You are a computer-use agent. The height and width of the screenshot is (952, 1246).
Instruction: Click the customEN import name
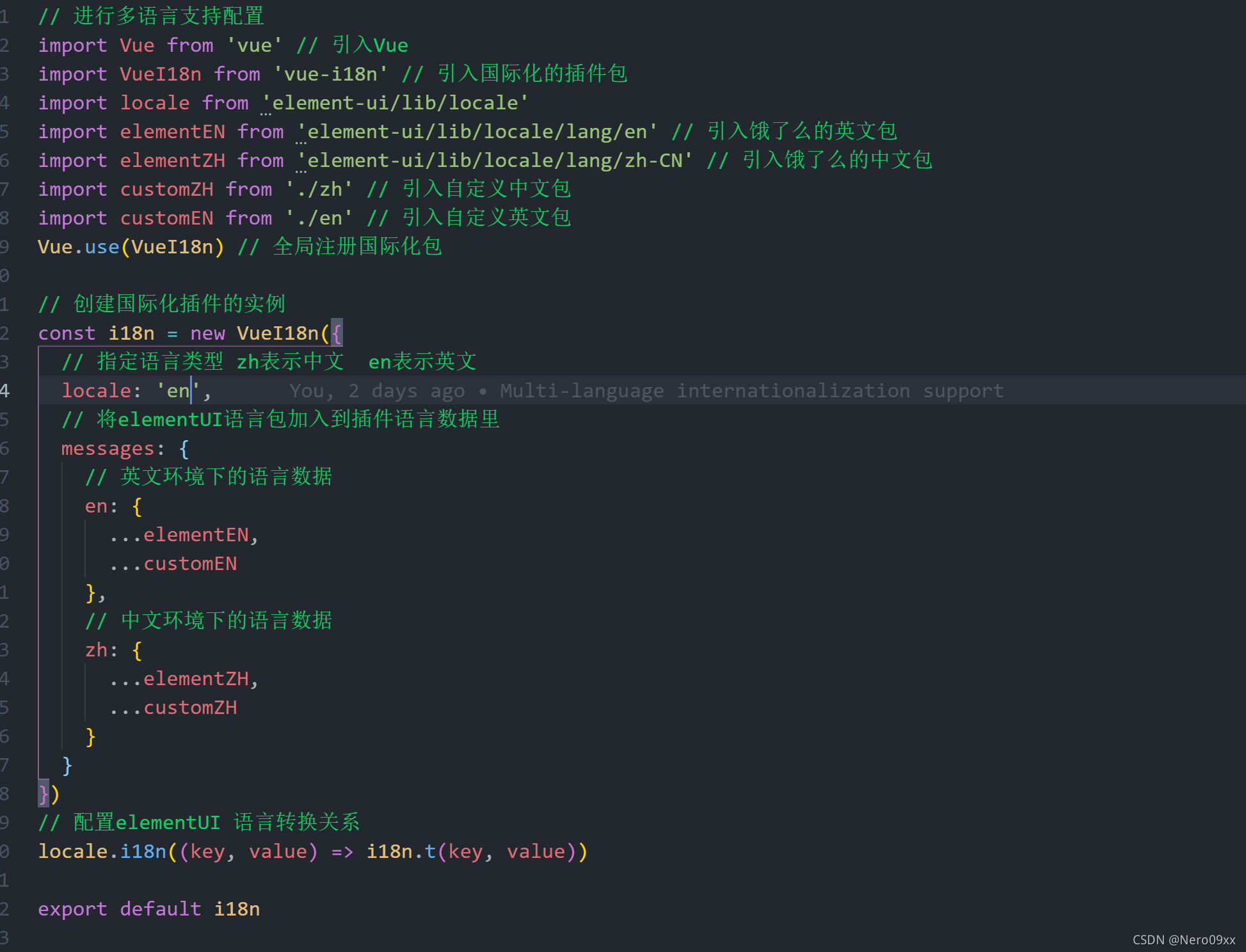(166, 218)
